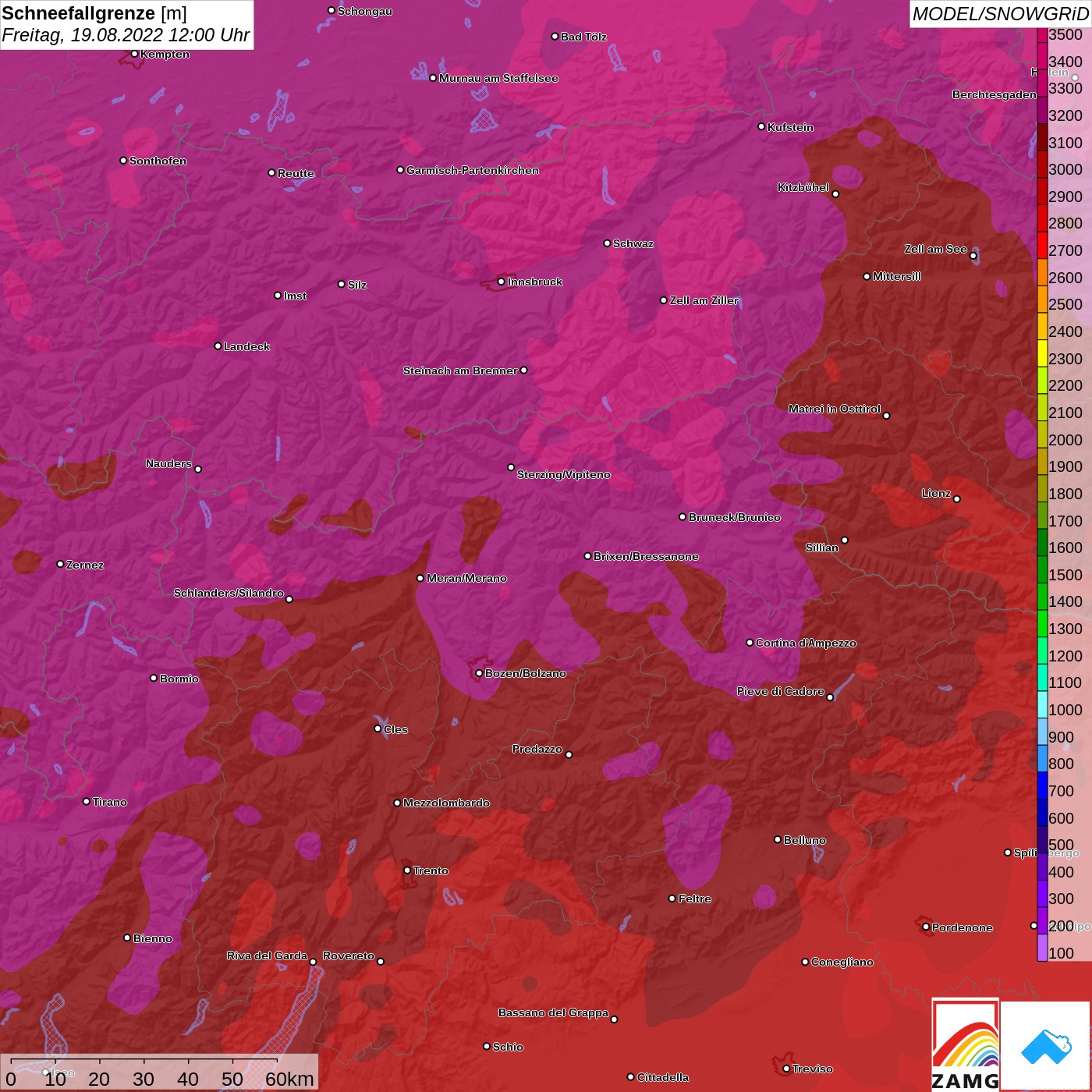Click the 'Kitzbühel' place name
Image resolution: width=1092 pixels, height=1092 pixels.
click(x=803, y=187)
